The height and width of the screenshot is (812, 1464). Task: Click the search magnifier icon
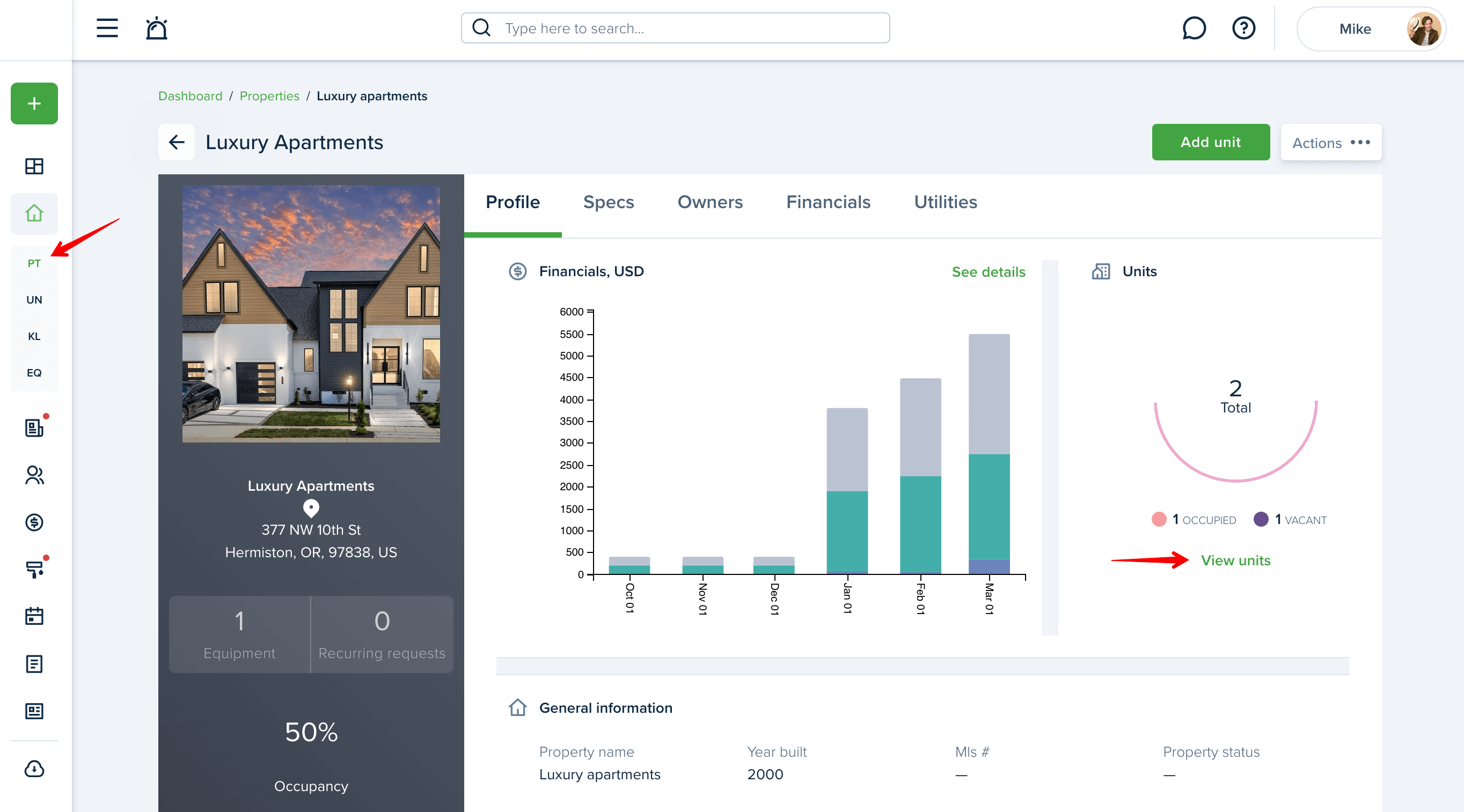pyautogui.click(x=481, y=28)
